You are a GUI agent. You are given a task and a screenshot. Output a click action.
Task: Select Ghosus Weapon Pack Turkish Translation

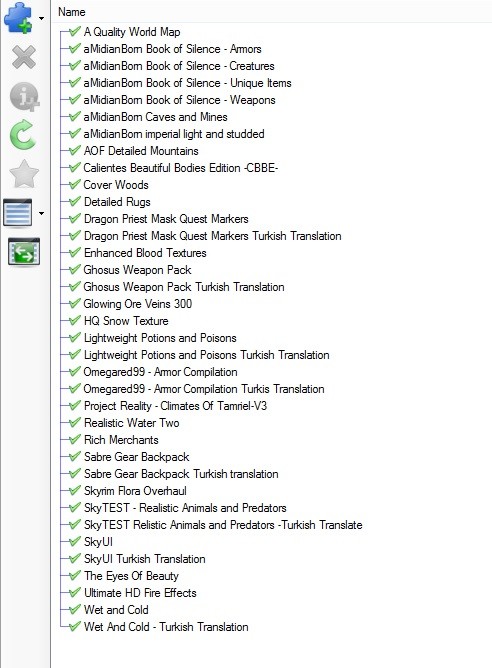(x=184, y=287)
